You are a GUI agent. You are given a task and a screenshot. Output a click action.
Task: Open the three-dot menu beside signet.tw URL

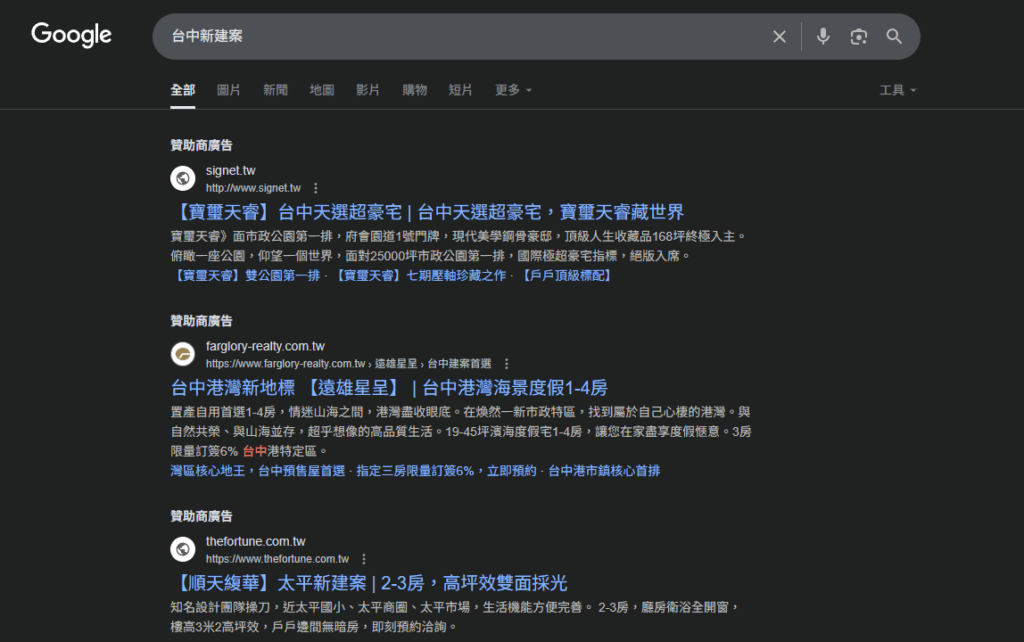pos(315,188)
